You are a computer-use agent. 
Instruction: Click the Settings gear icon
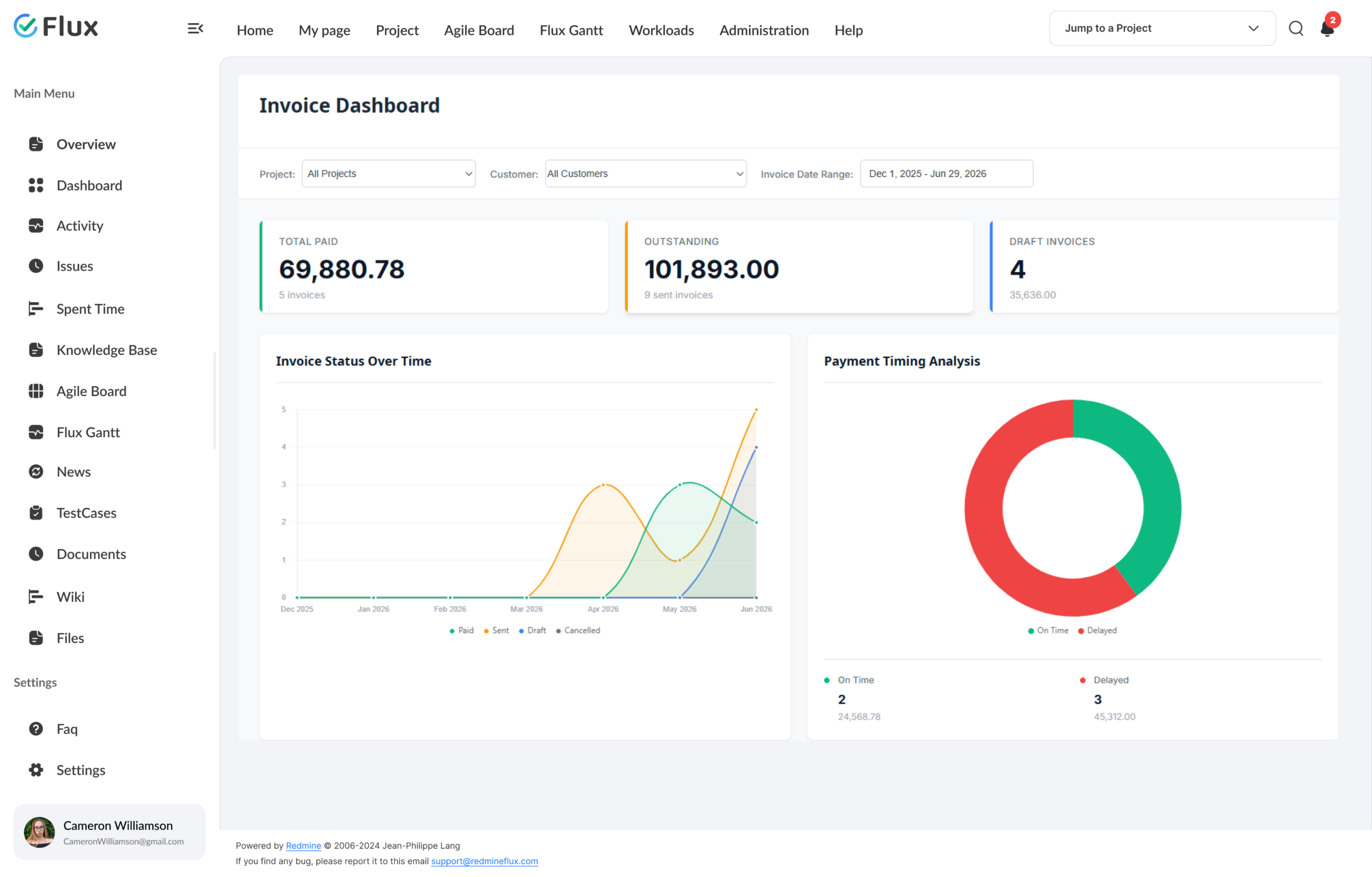pyautogui.click(x=36, y=770)
